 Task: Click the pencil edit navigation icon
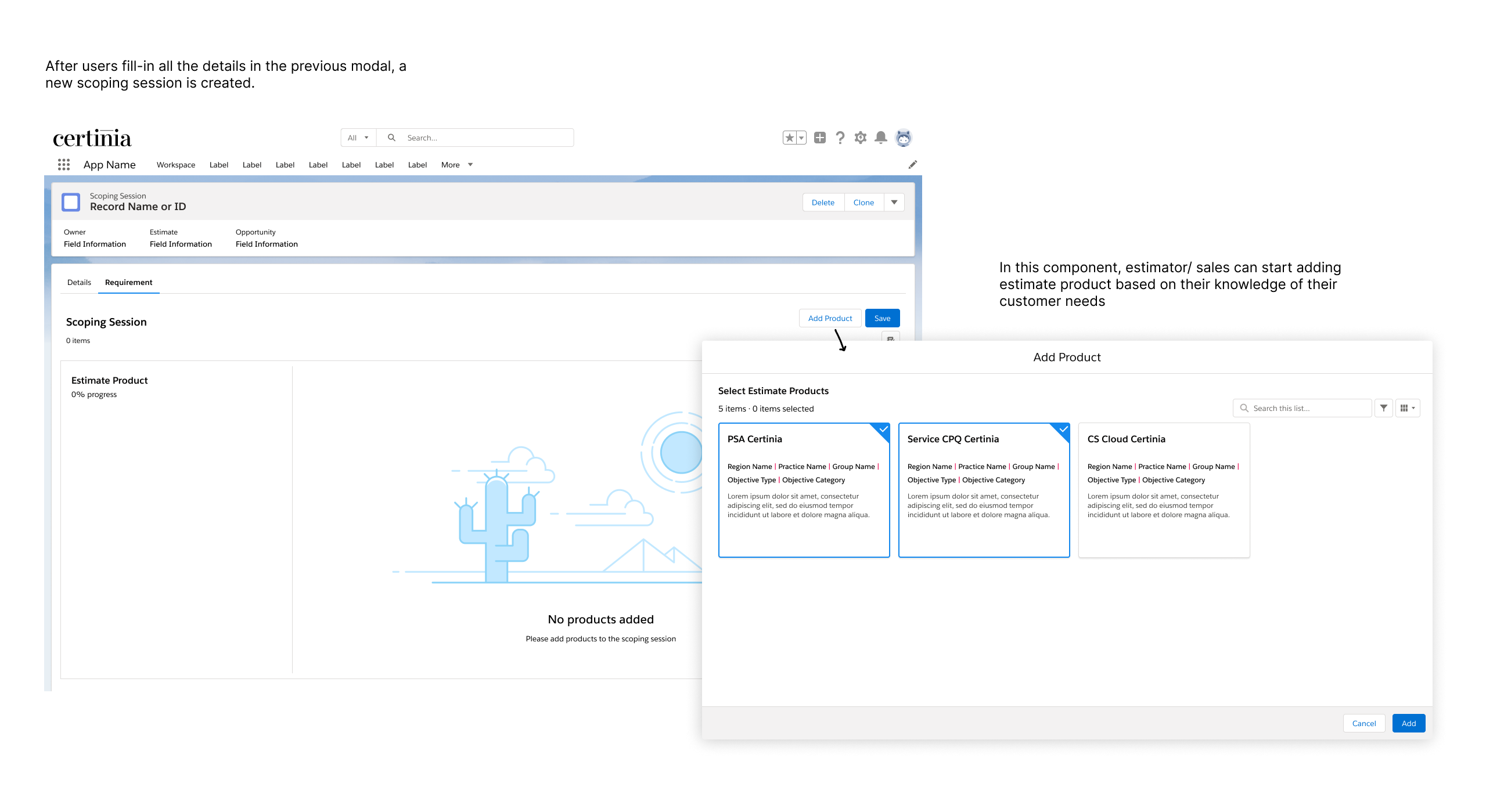[912, 165]
